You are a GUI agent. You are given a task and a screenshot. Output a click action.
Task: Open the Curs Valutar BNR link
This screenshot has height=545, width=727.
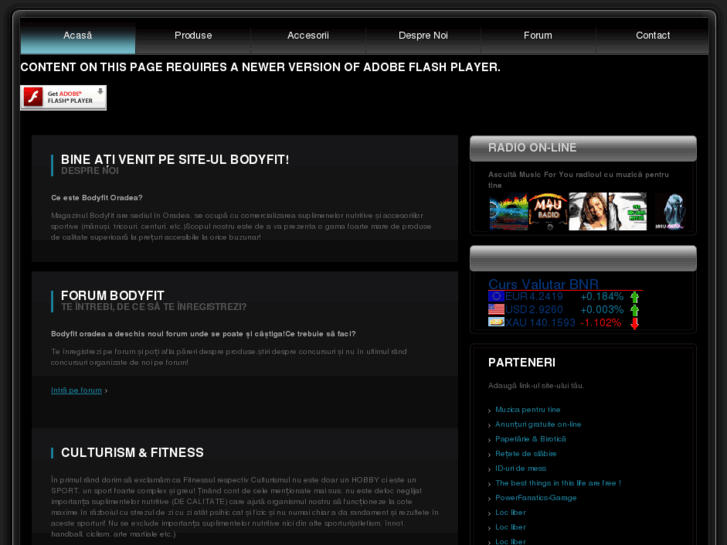pyautogui.click(x=543, y=284)
